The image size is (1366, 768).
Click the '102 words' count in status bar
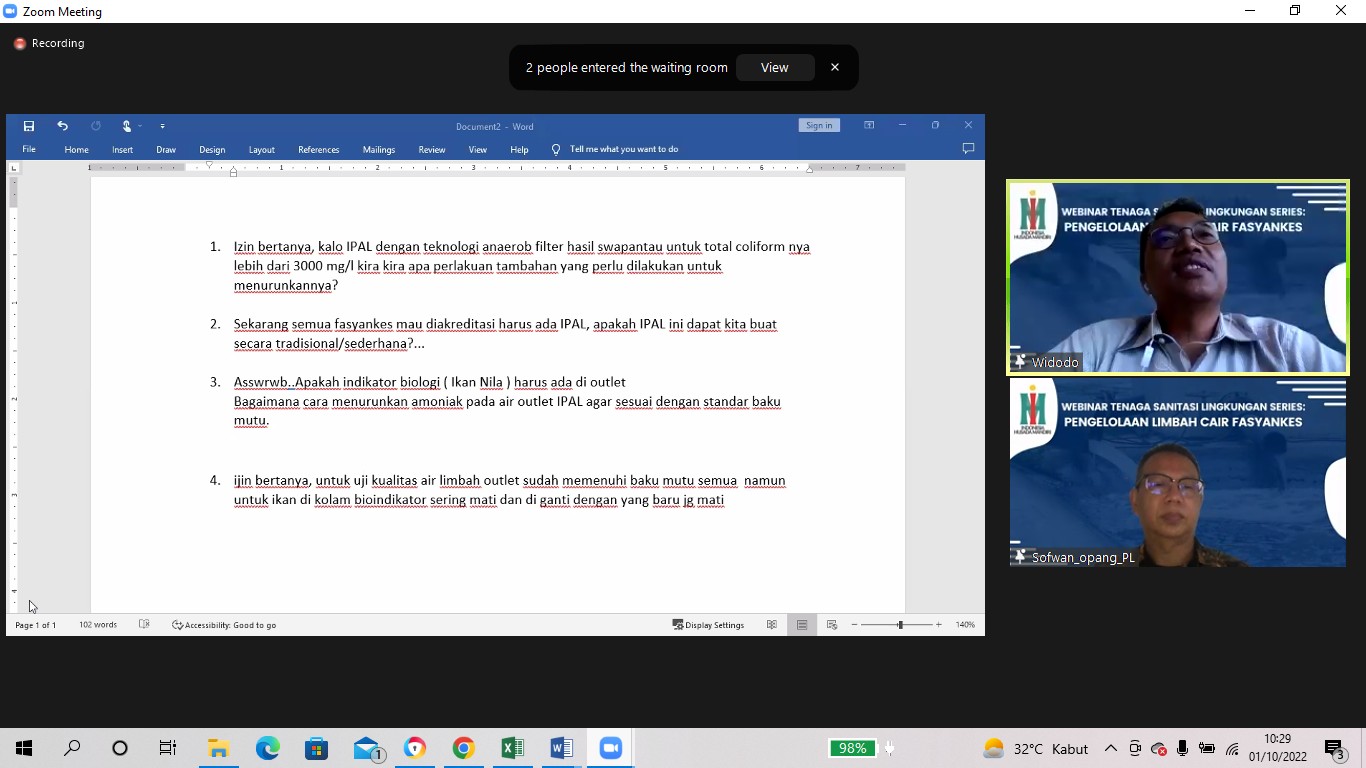click(98, 625)
